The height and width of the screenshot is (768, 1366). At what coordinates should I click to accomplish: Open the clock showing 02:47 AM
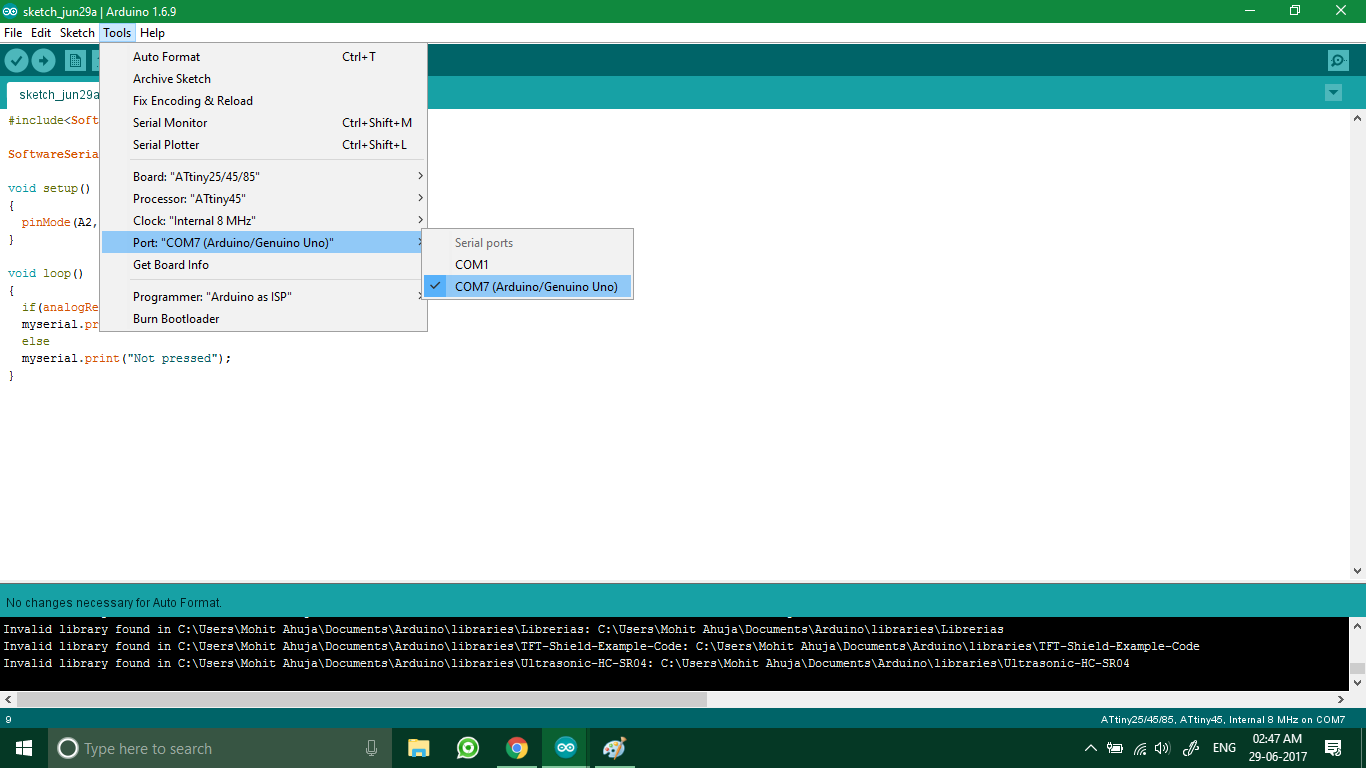(1277, 748)
